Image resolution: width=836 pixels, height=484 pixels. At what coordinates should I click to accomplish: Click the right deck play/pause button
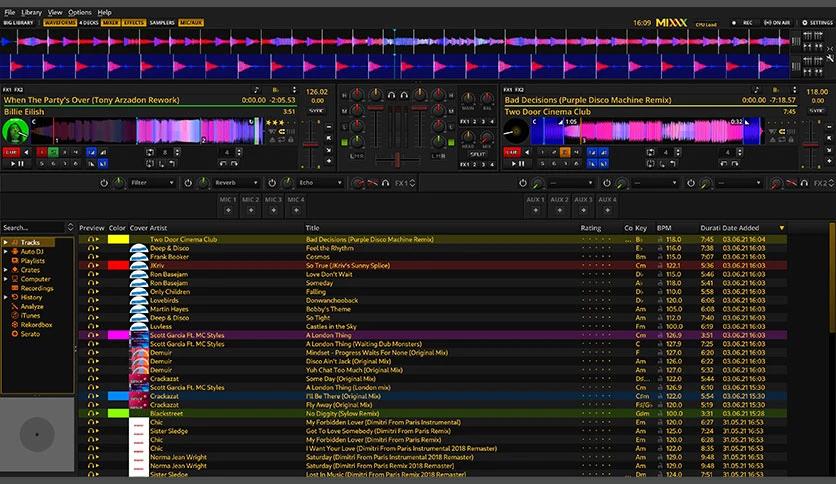(x=518, y=164)
